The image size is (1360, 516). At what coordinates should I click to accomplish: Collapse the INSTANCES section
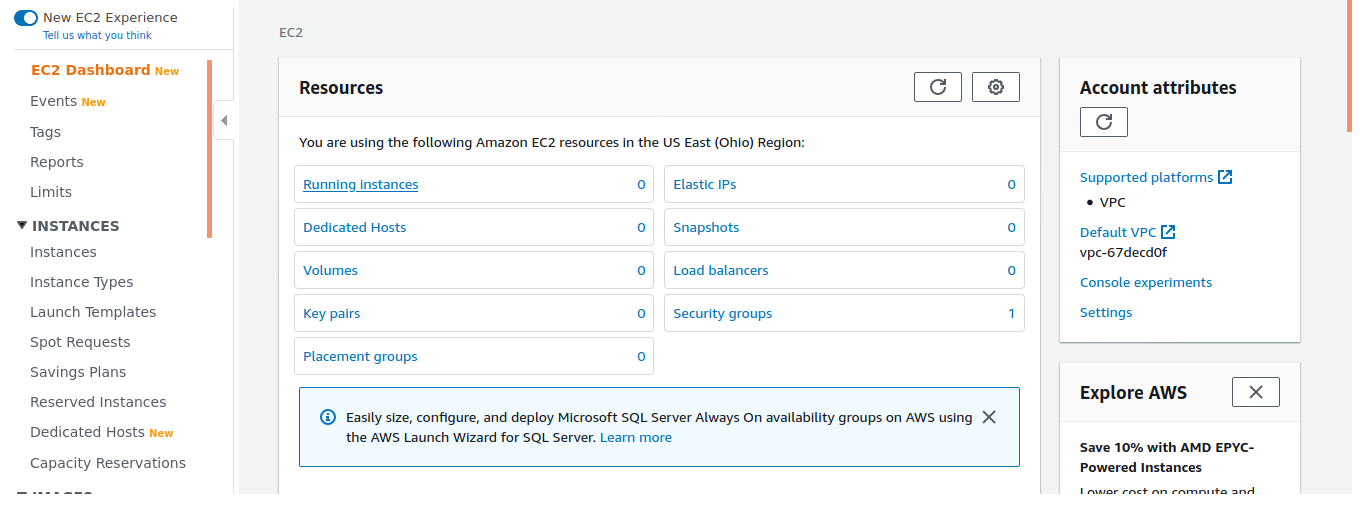click(22, 226)
